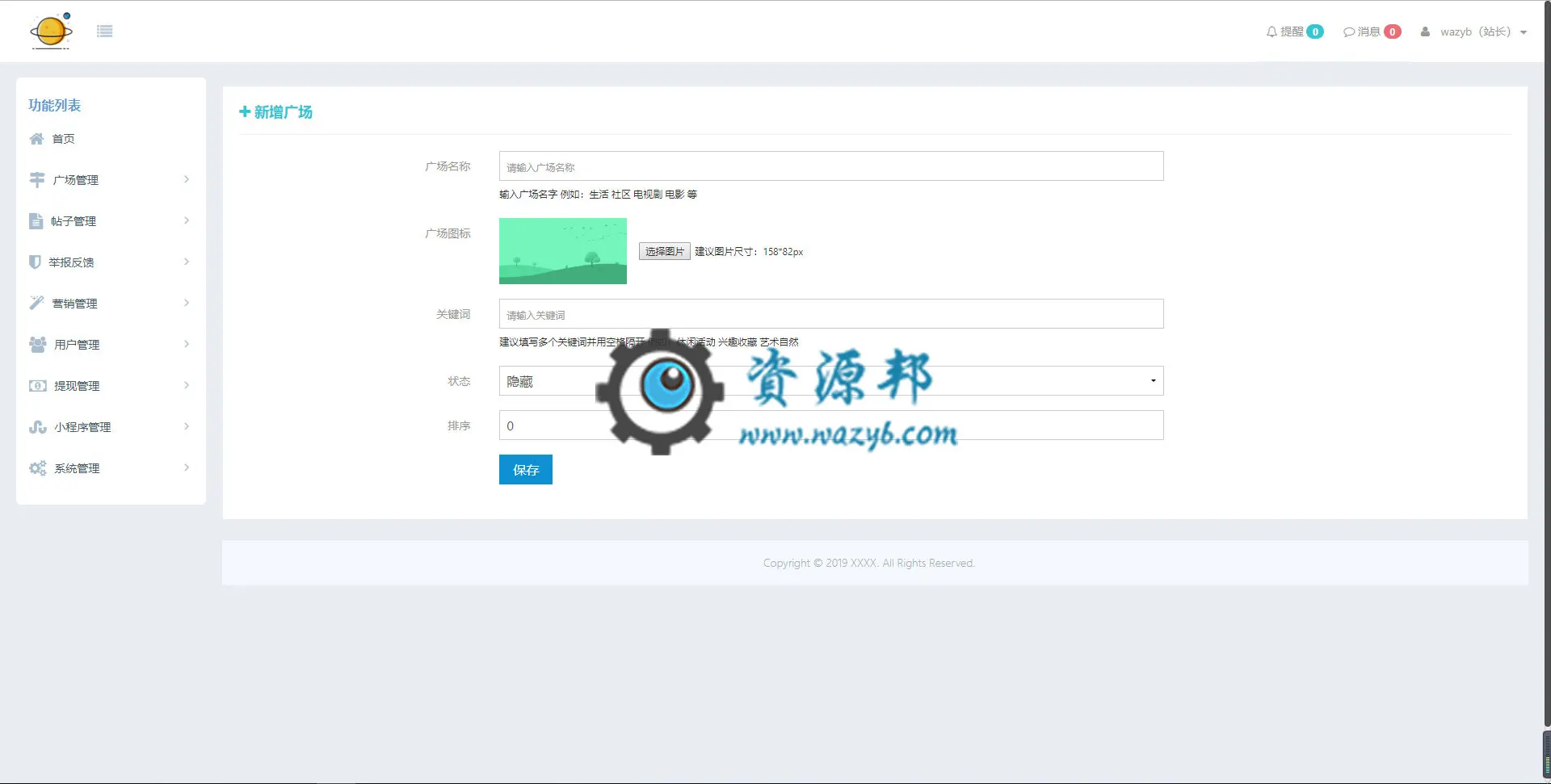1551x784 pixels.
Task: Click the 系统管理 gears icon
Action: (38, 467)
